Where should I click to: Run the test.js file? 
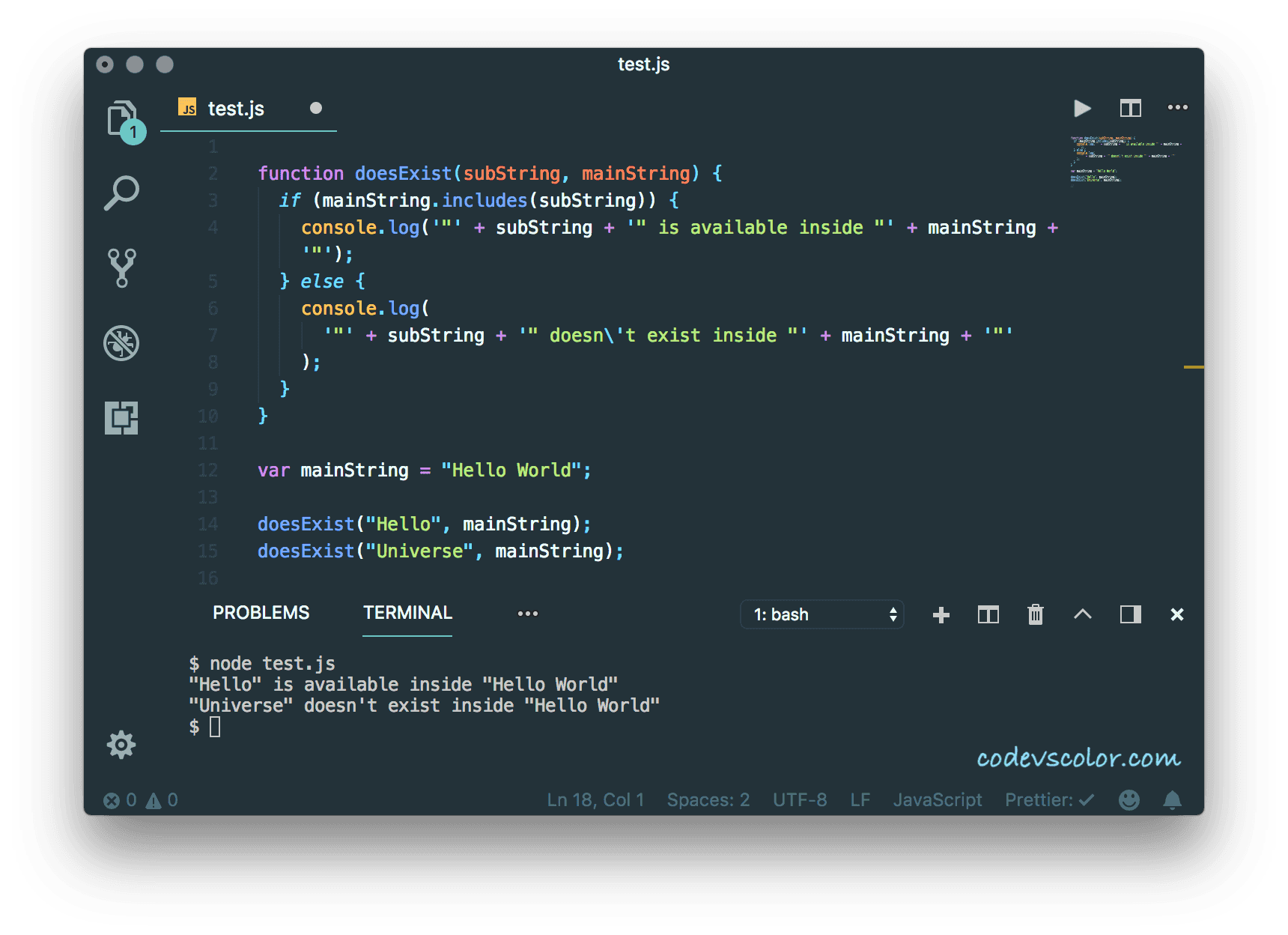point(1081,108)
